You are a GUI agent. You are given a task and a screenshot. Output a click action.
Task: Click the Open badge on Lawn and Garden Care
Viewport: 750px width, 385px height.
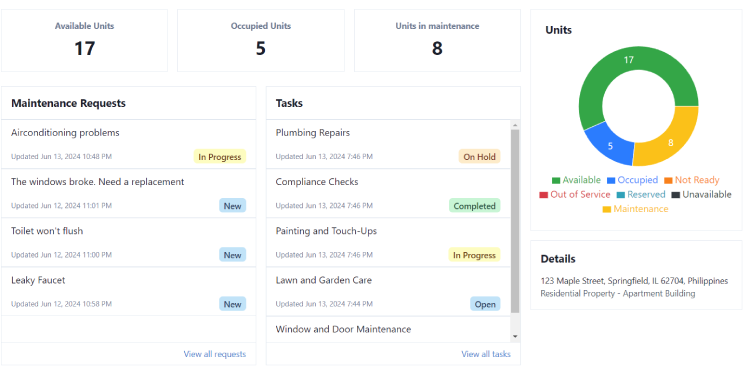pos(485,304)
